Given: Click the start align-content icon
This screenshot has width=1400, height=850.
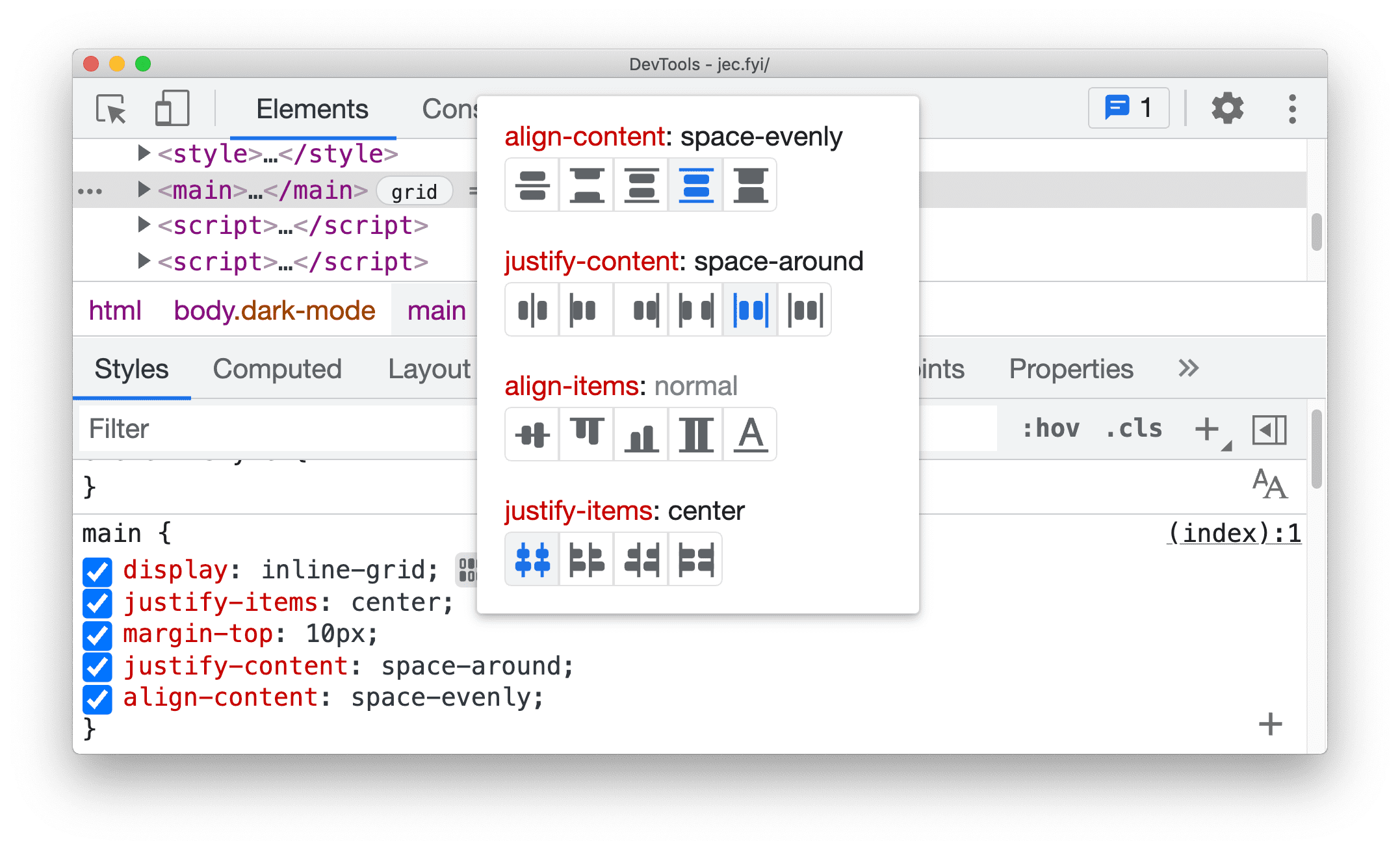Looking at the screenshot, I should [587, 188].
